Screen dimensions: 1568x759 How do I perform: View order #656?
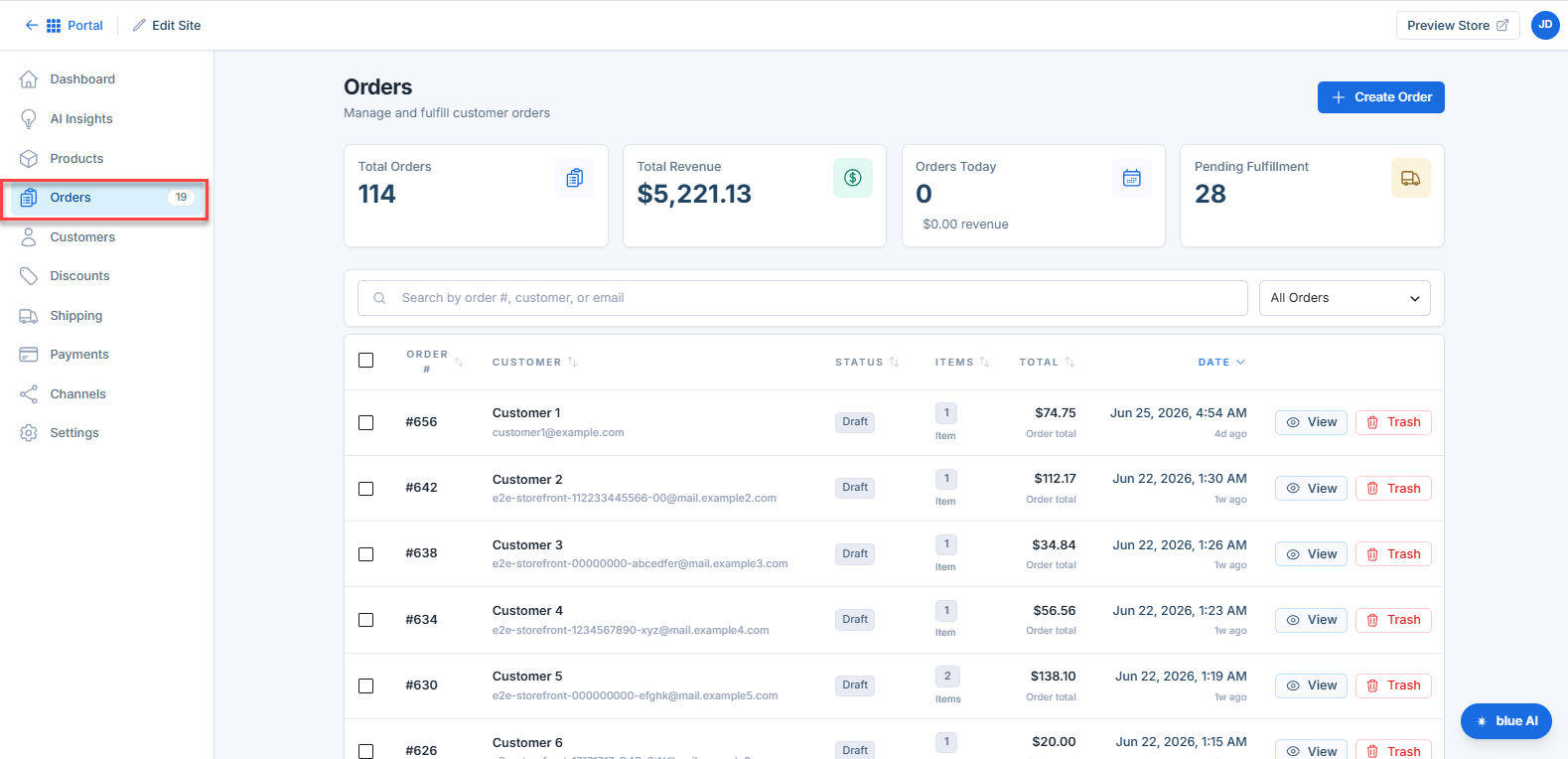click(x=1311, y=422)
